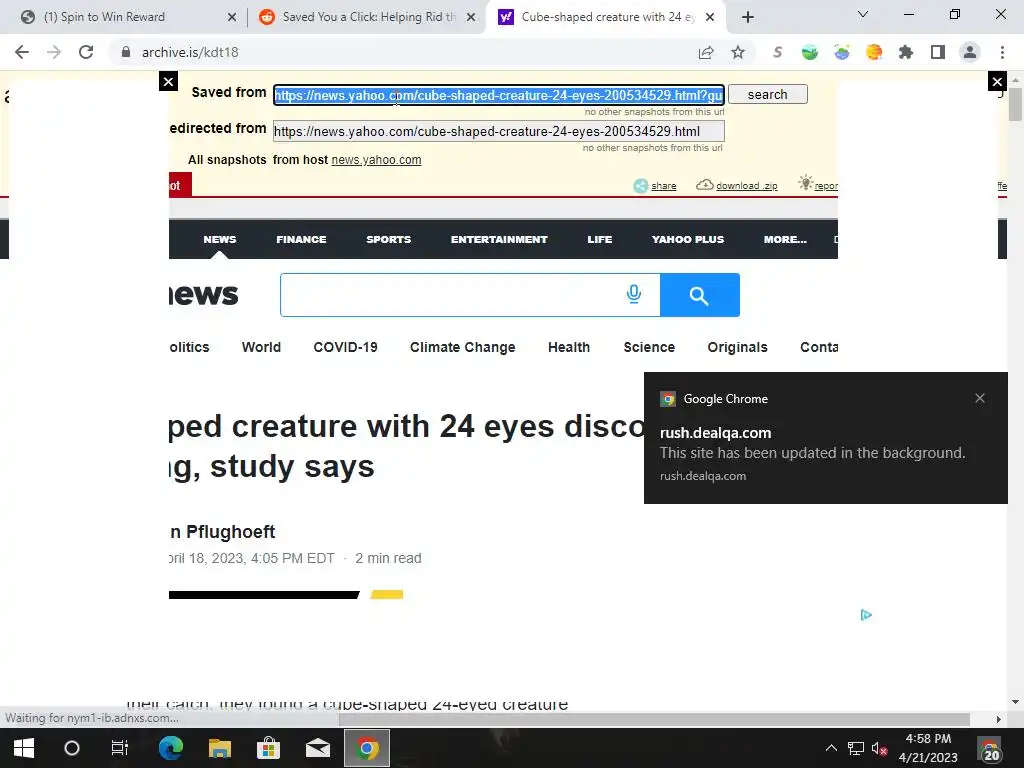This screenshot has height=768, width=1024.
Task: Open the Climate Change category
Action: pos(462,347)
